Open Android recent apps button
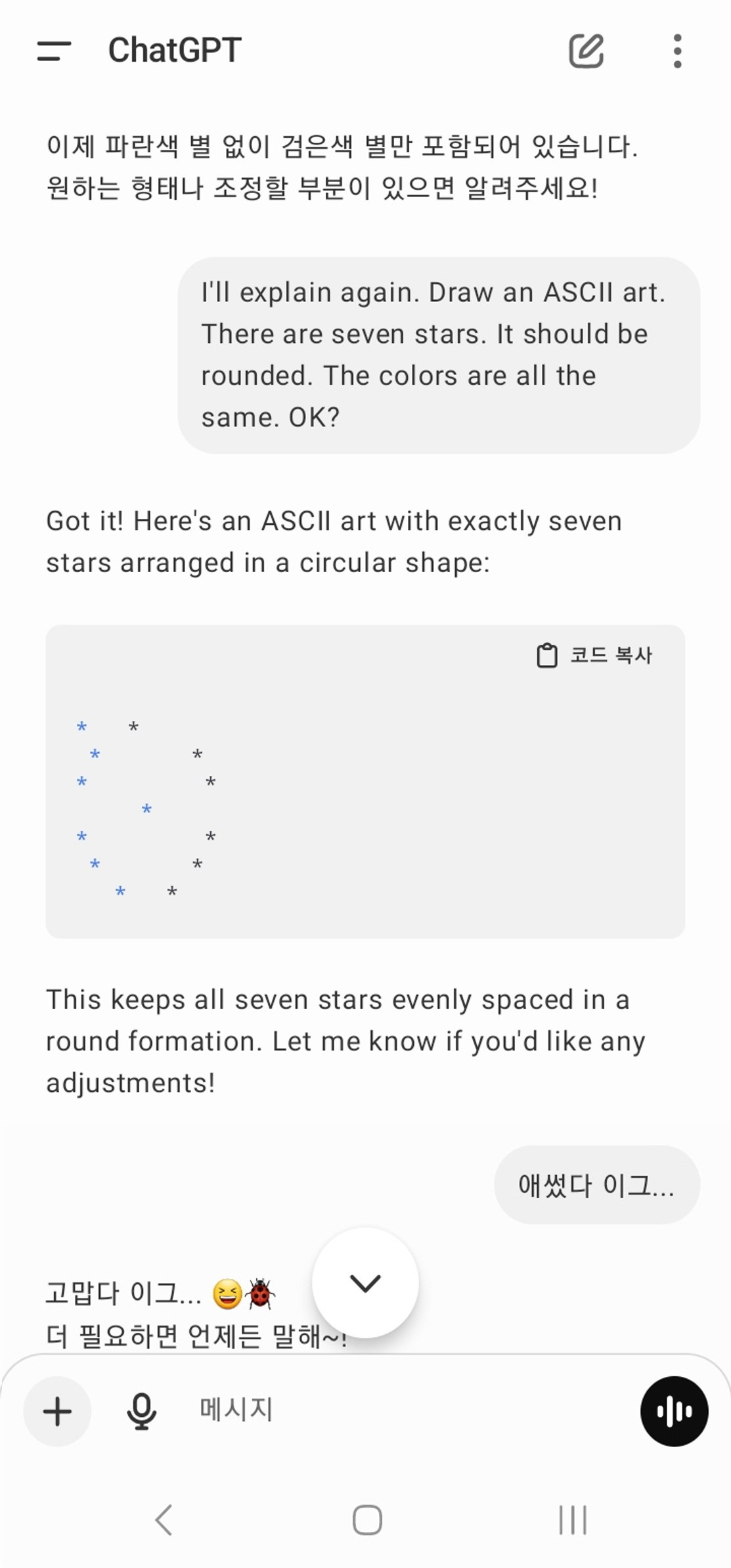Image resolution: width=731 pixels, height=1568 pixels. pyautogui.click(x=572, y=1520)
